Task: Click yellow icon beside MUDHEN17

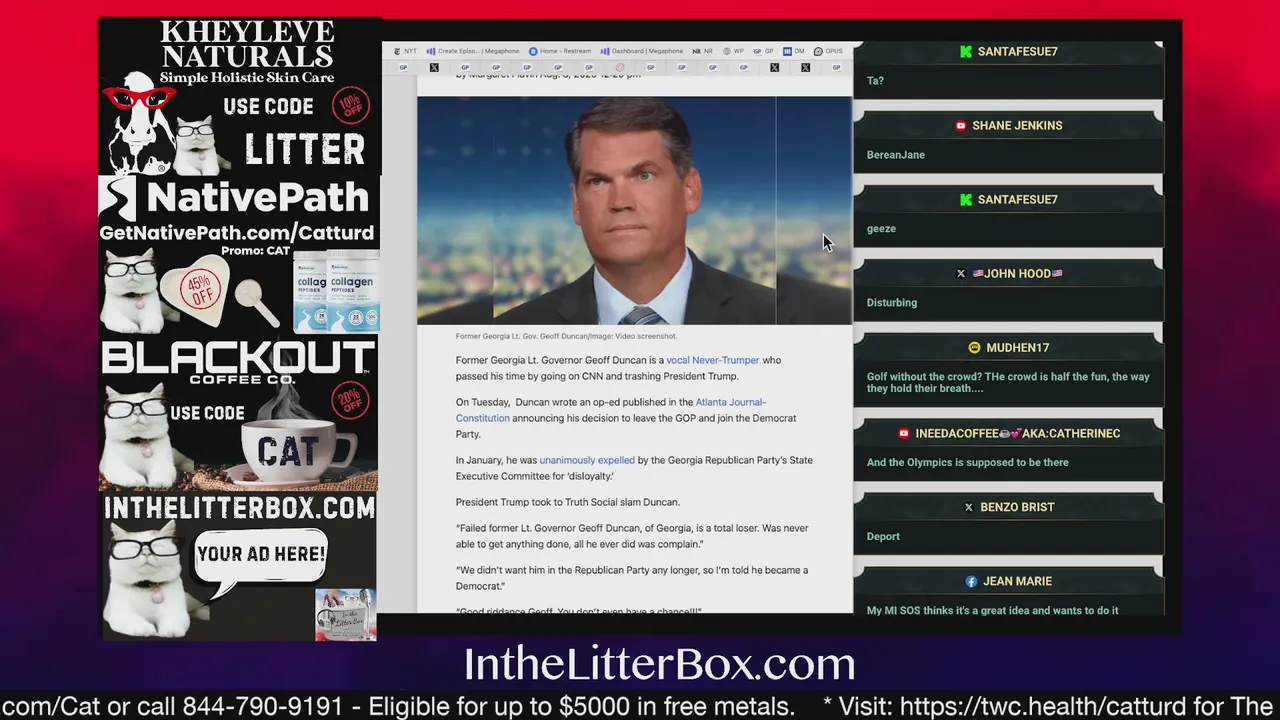Action: 974,347
